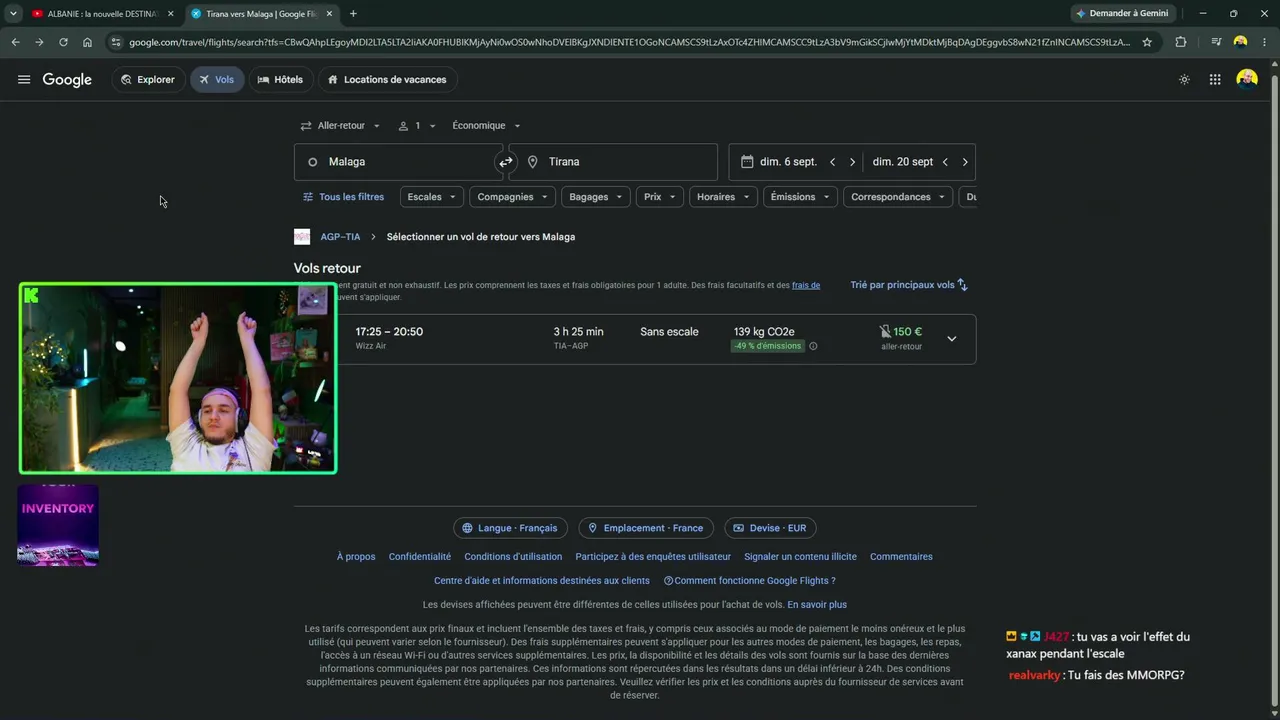This screenshot has height=720, width=1280.
Task: Open the Bagages filter dropdown
Action: coord(596,197)
